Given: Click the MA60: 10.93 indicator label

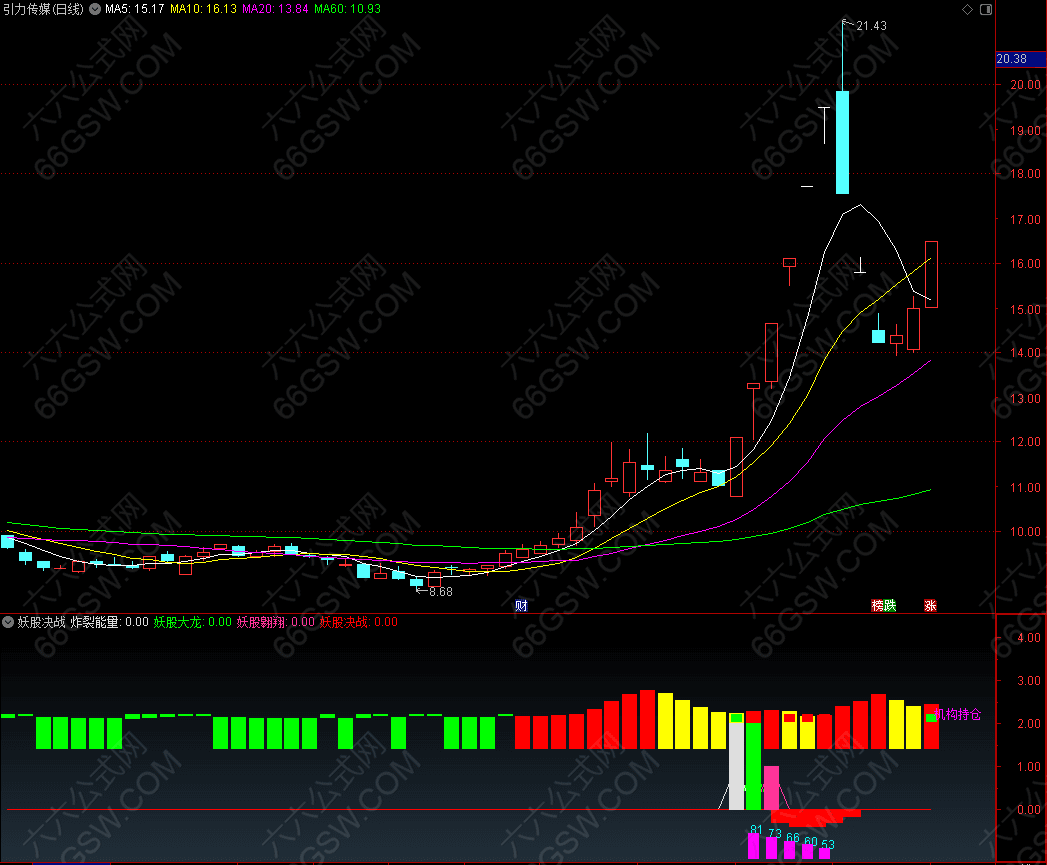Looking at the screenshot, I should point(347,9).
